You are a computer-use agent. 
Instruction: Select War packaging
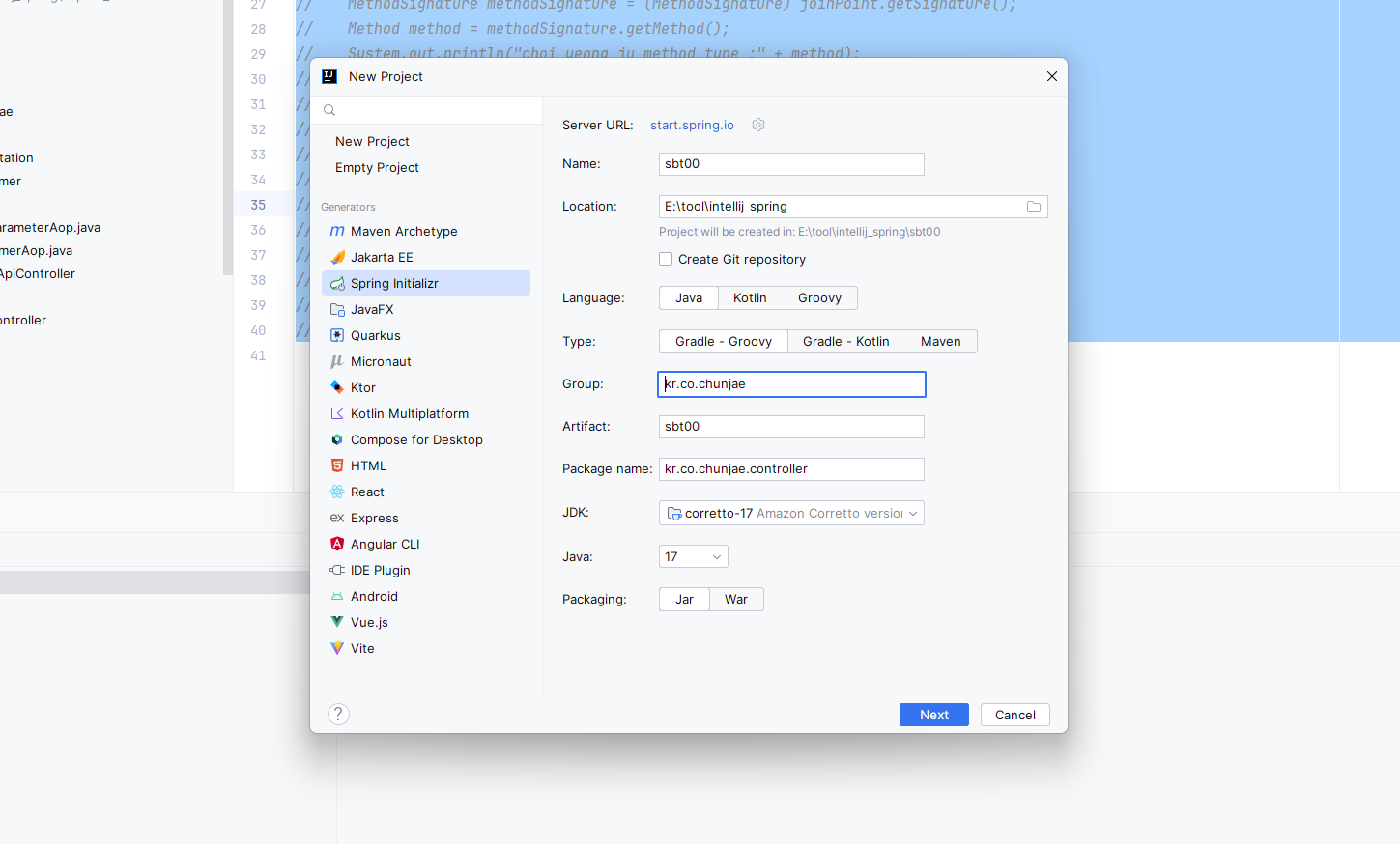click(736, 599)
